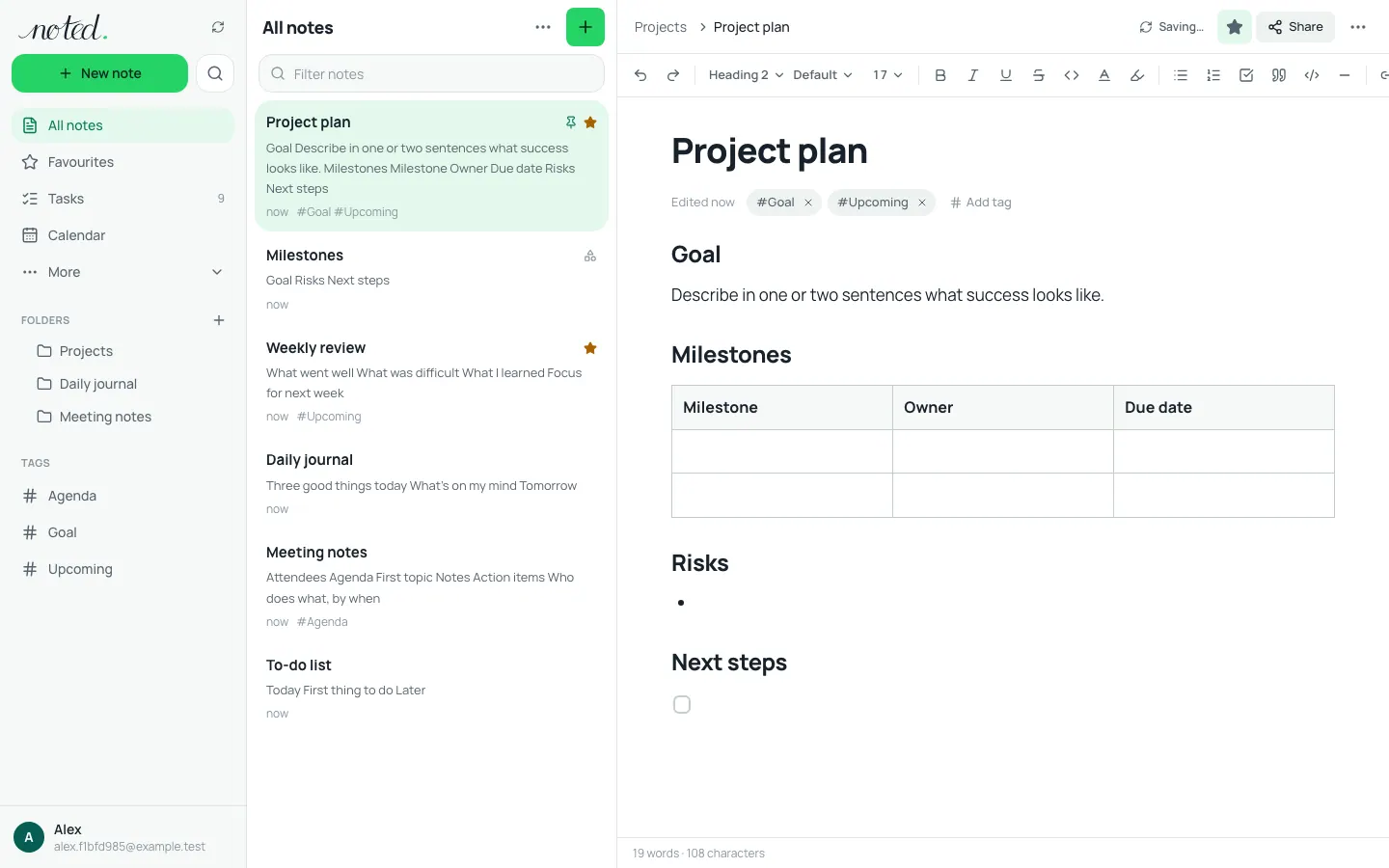1389x868 pixels.
Task: Apply bold formatting
Action: 940,75
